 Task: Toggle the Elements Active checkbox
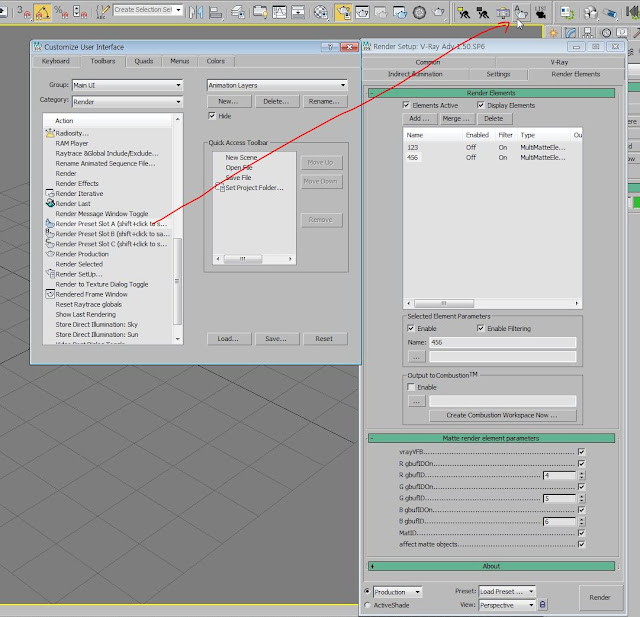click(406, 105)
